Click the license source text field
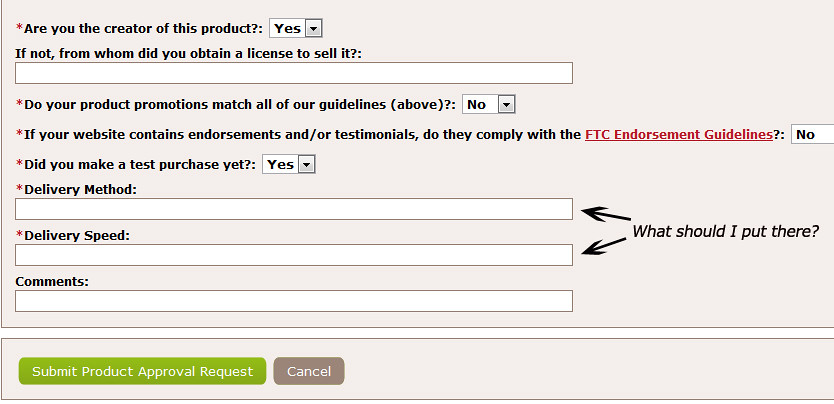The height and width of the screenshot is (404, 834). (x=294, y=73)
